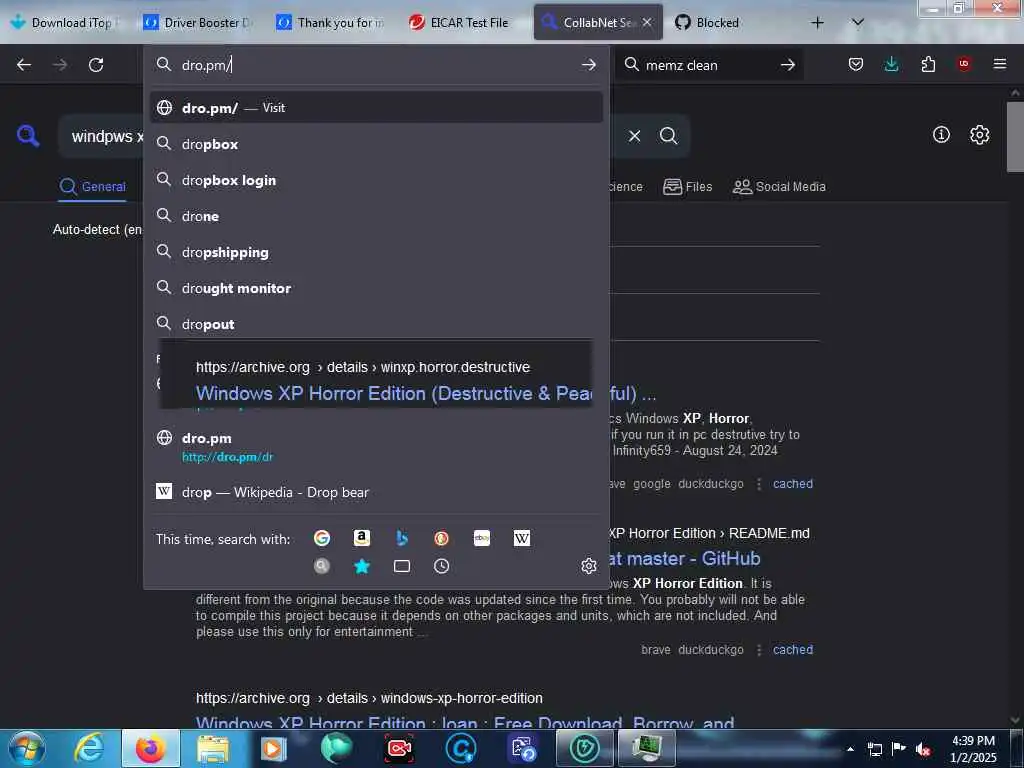Open the Downloads panel icon
1024x768 pixels.
click(891, 64)
